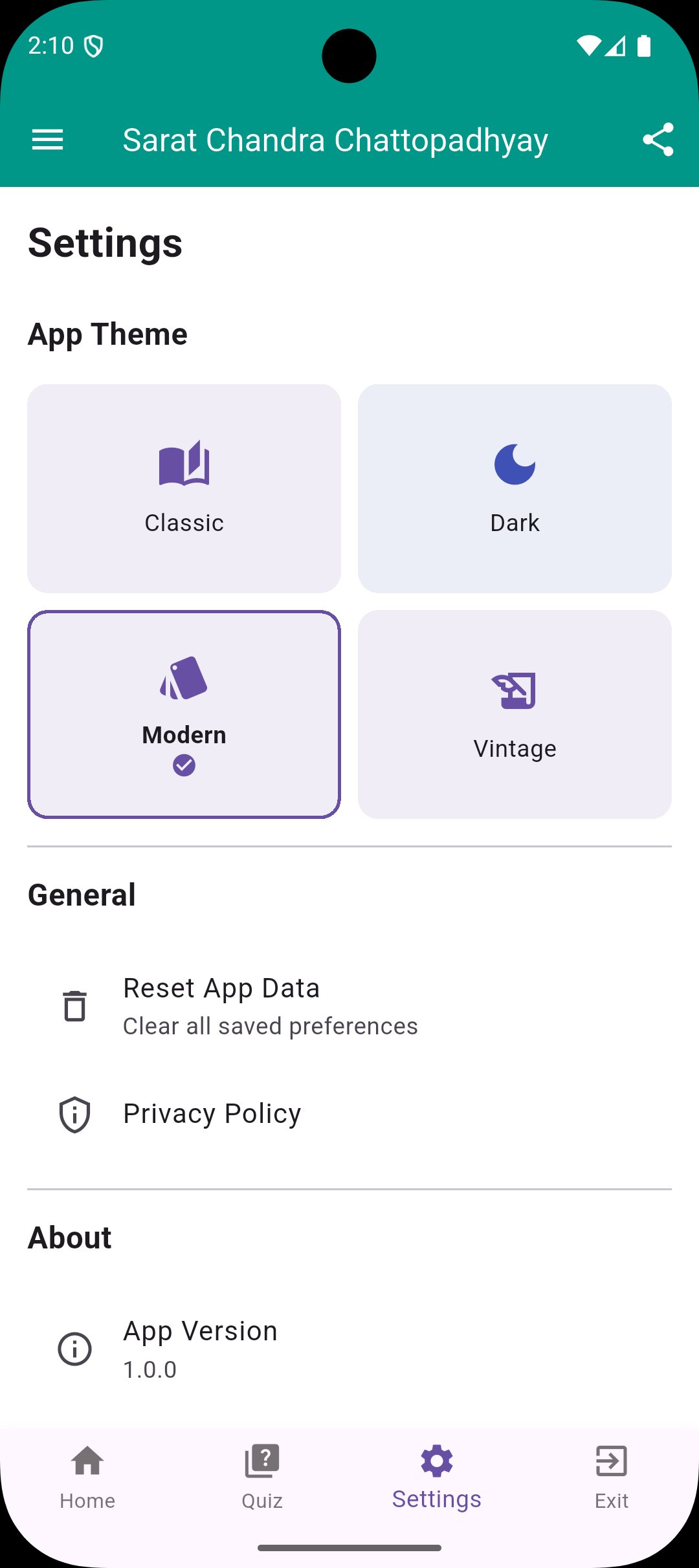Click the Classic theme book icon
Viewport: 699px width, 1568px height.
pos(184,463)
